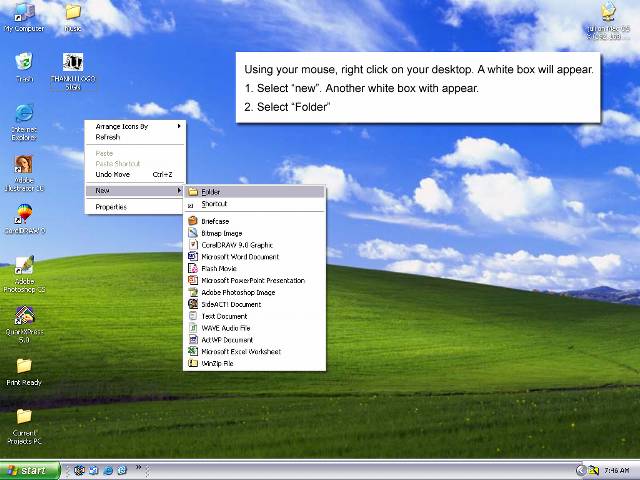Image resolution: width=640 pixels, height=480 pixels.
Task: Create a new SideACT! Document
Action: (x=255, y=304)
